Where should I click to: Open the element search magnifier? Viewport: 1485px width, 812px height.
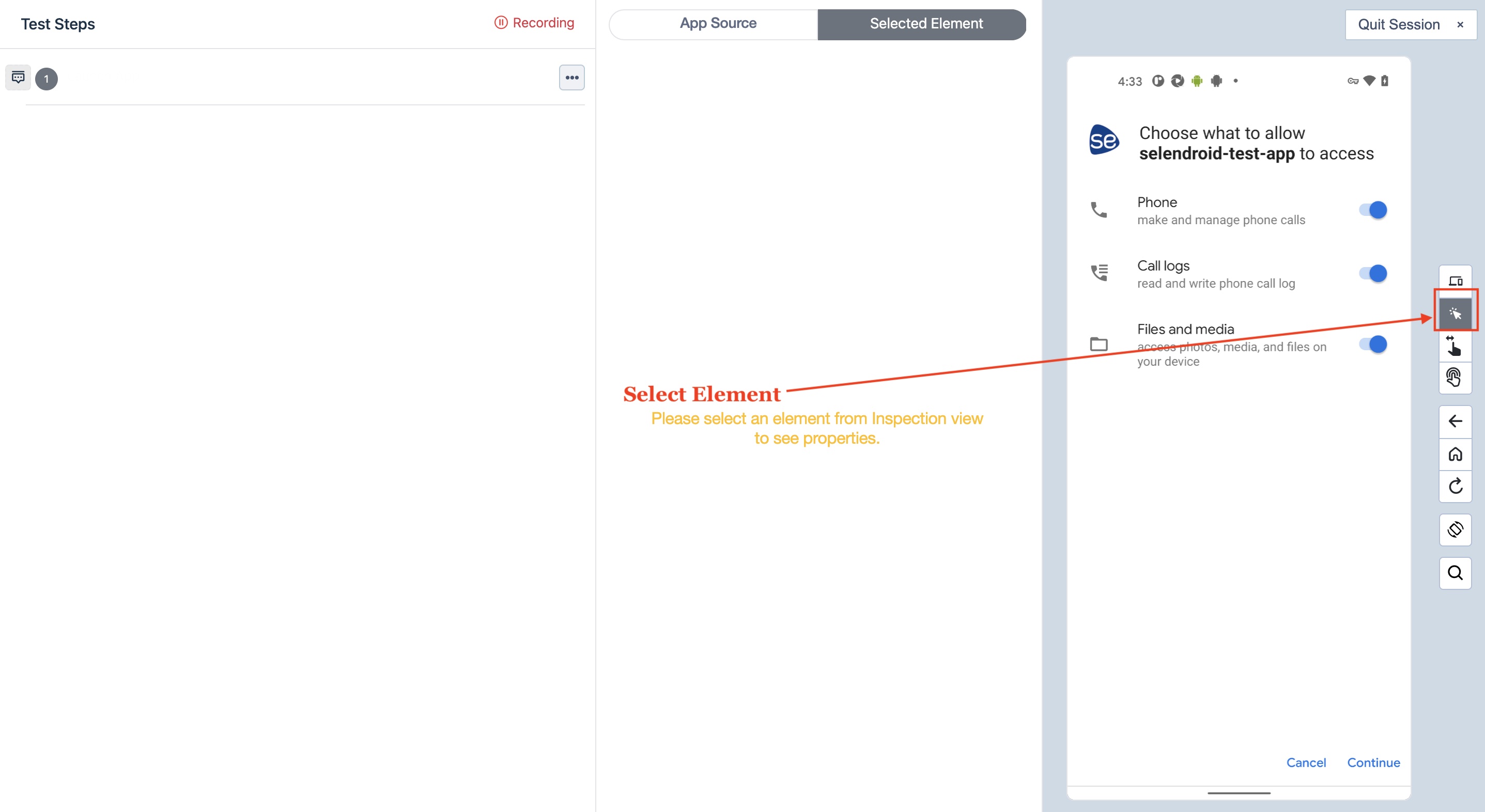click(1455, 573)
